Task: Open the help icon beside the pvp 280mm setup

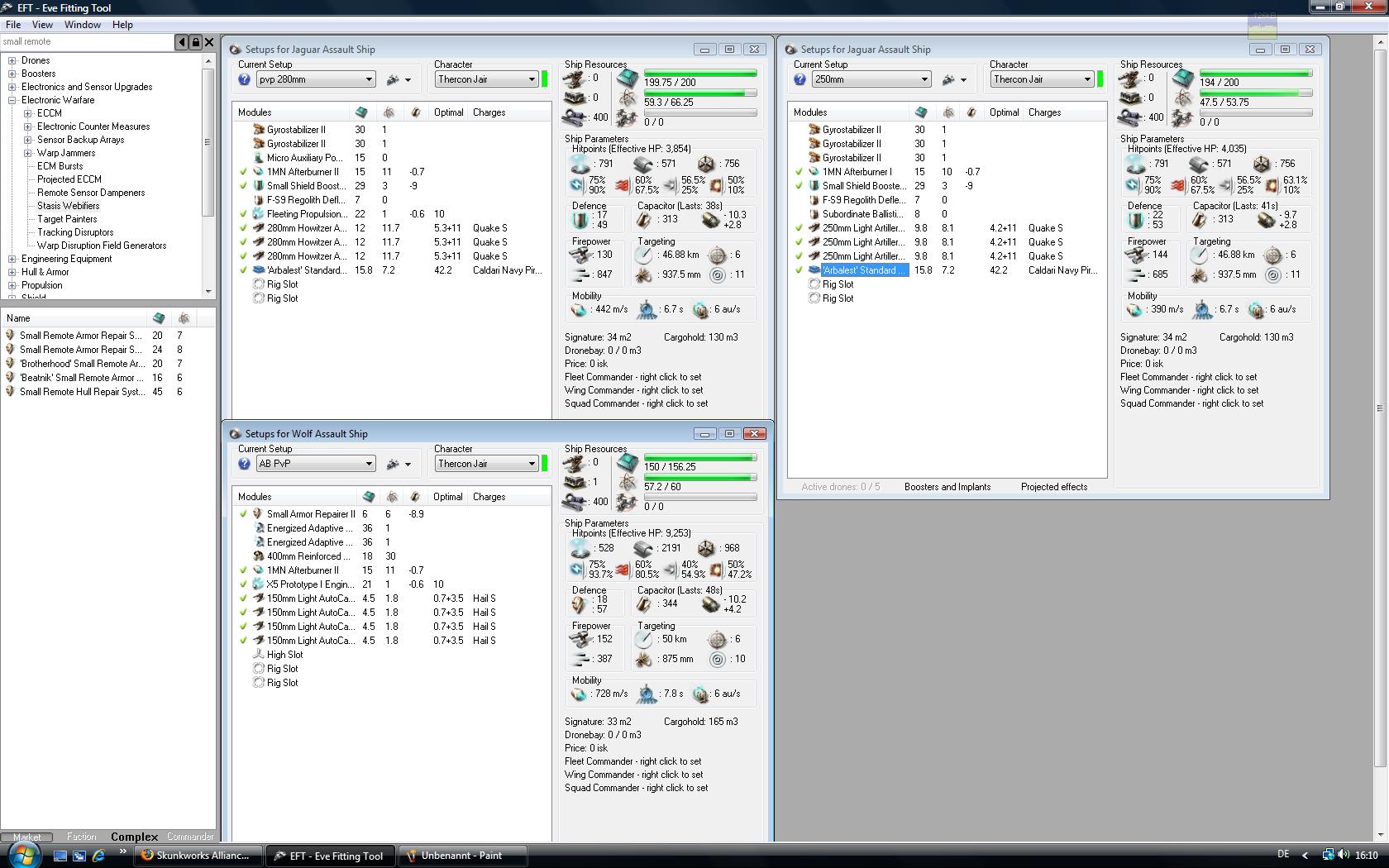Action: [244, 79]
